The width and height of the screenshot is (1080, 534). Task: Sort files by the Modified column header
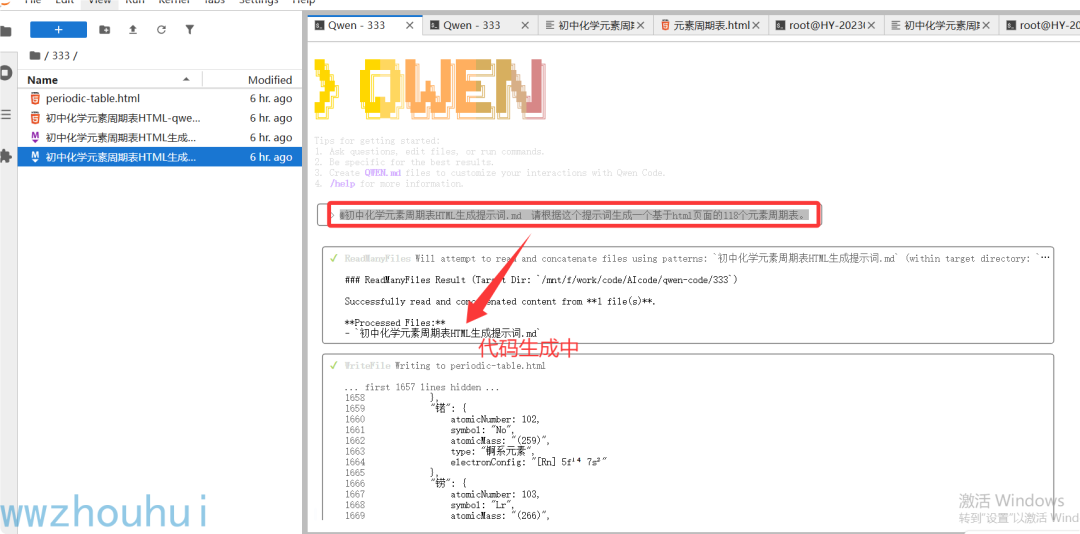tap(270, 80)
